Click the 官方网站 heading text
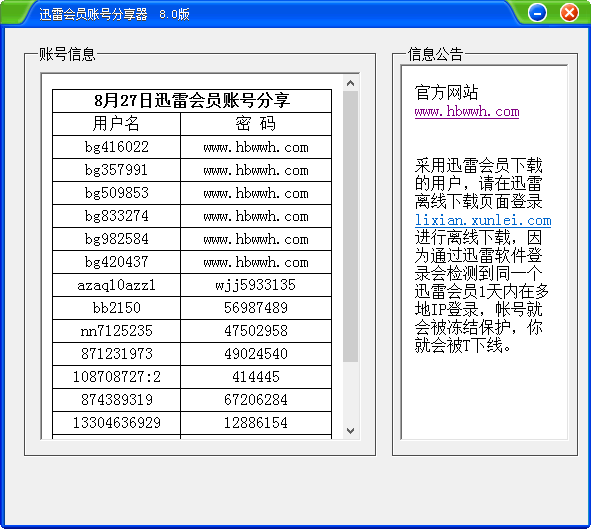The image size is (591, 529). (x=446, y=92)
